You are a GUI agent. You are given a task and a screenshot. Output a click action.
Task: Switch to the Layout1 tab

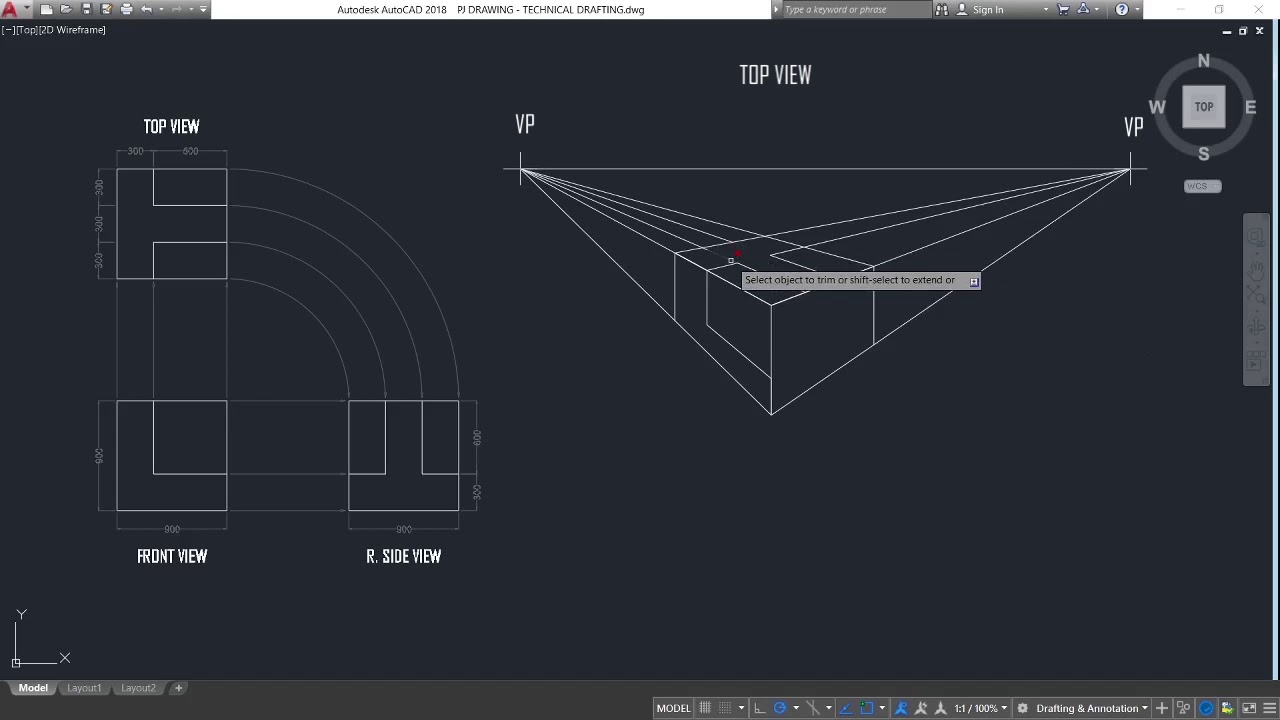[84, 688]
